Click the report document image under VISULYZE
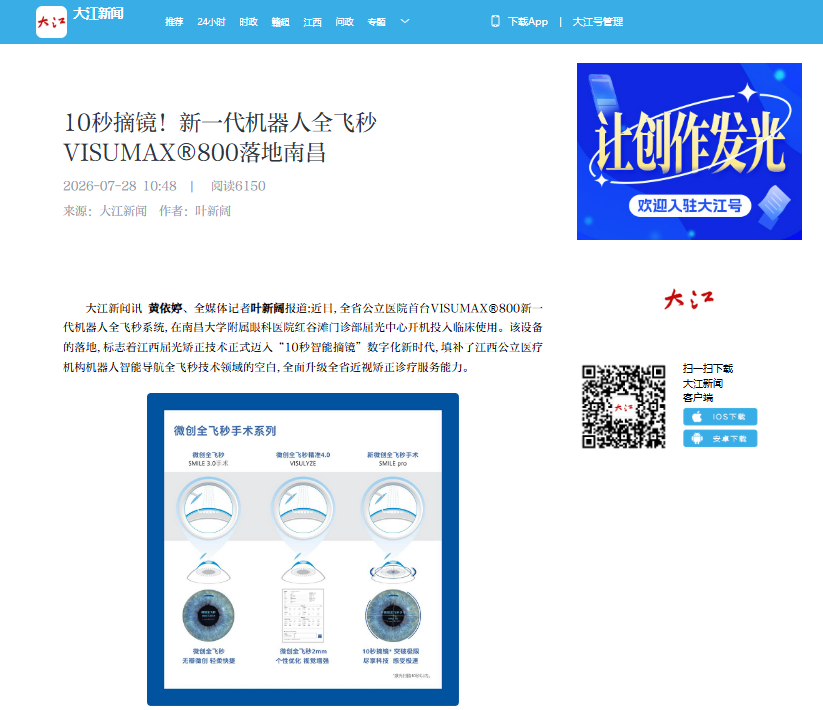 pyautogui.click(x=303, y=615)
